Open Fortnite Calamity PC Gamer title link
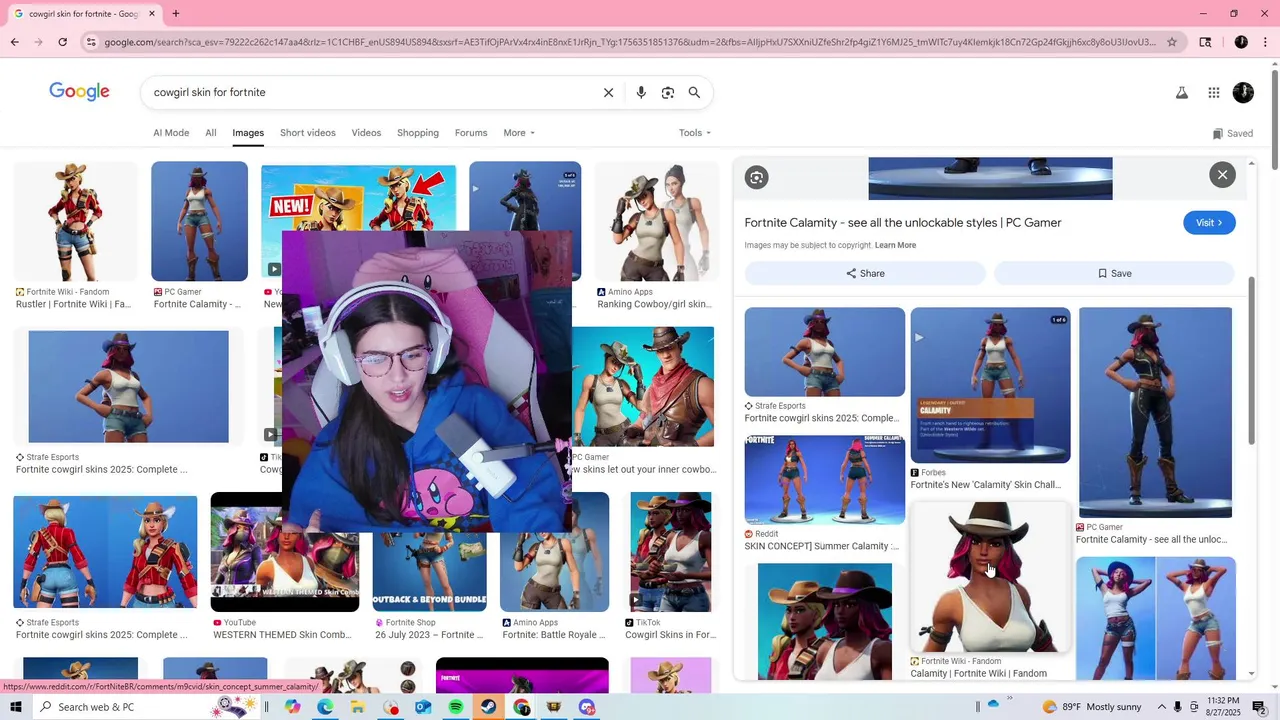This screenshot has width=1280, height=720. click(903, 223)
